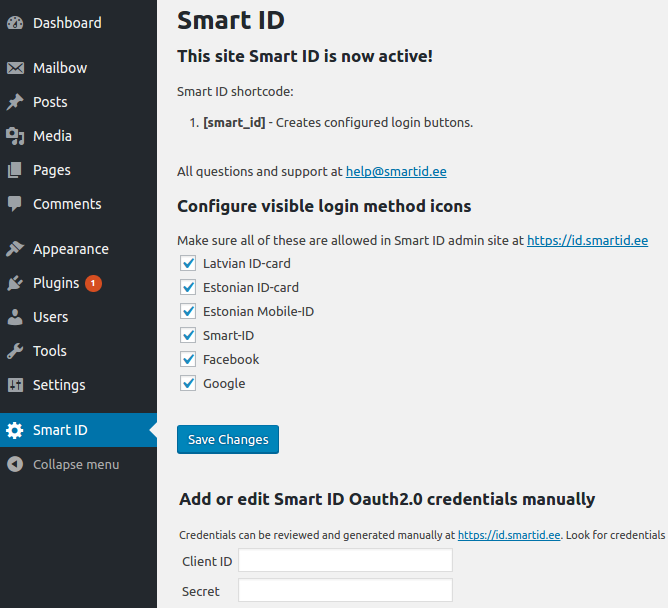Image resolution: width=668 pixels, height=608 pixels.
Task: Click the Media camera-and-music icon
Action: pyautogui.click(x=15, y=136)
